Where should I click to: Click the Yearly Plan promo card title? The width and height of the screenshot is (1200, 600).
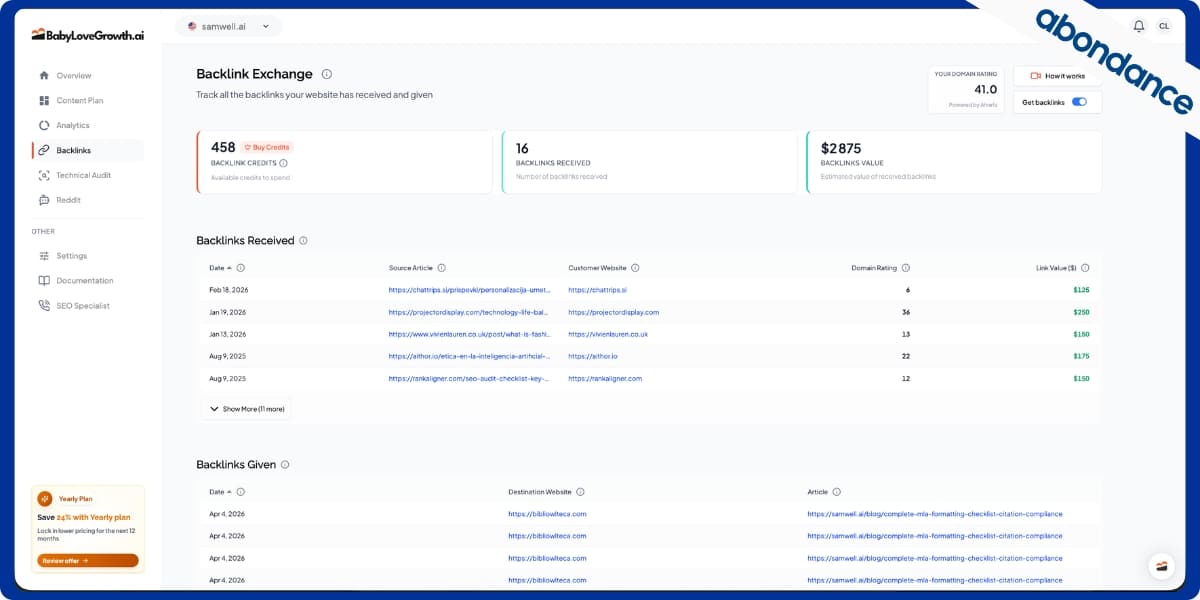tap(76, 498)
